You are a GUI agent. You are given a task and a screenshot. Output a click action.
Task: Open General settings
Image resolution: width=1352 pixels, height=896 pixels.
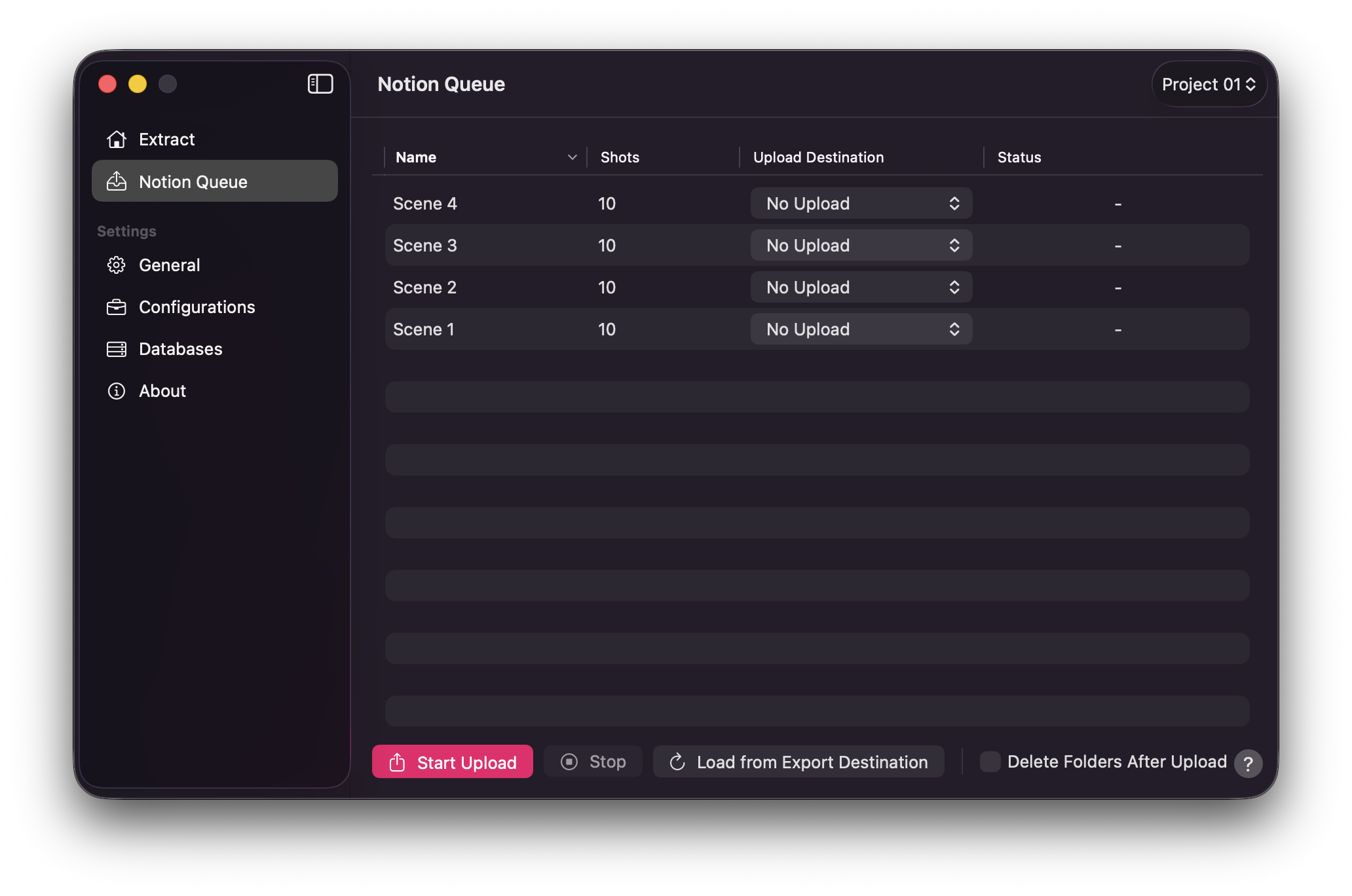[215, 265]
